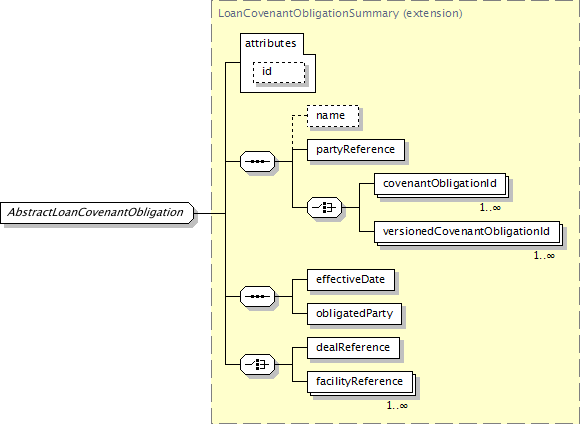Select the AbstractLoanCovenantObligation base type box
Viewport: 580px width, 424px height.
pyautogui.click(x=97, y=213)
